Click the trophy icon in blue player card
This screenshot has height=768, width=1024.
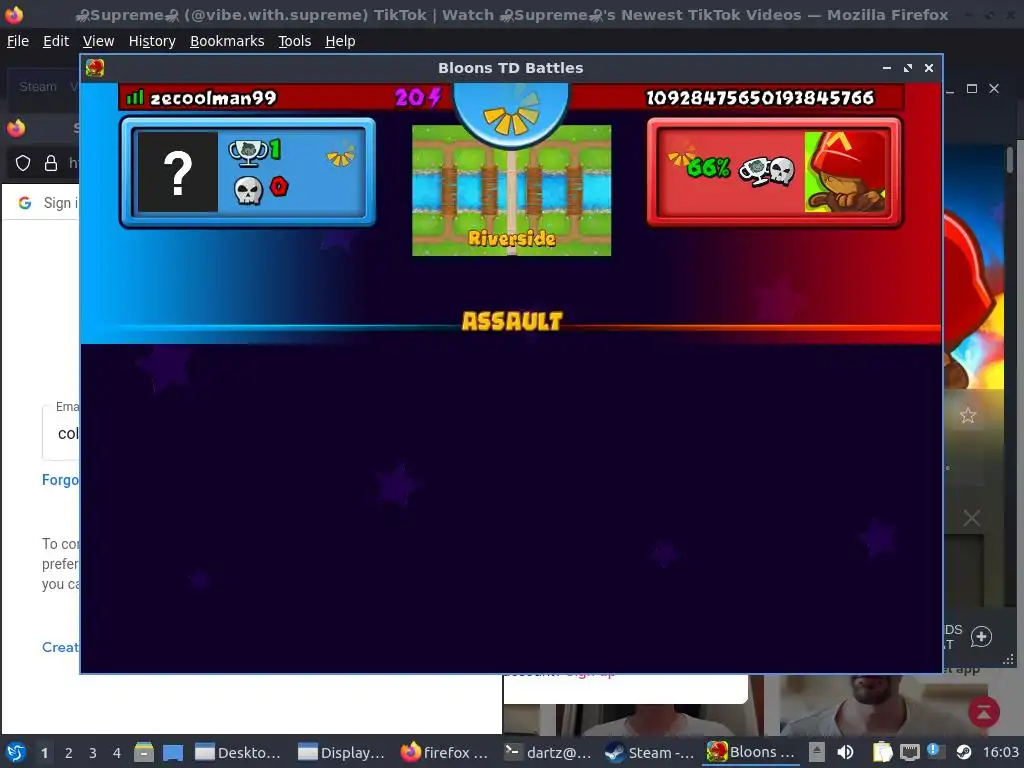(248, 153)
